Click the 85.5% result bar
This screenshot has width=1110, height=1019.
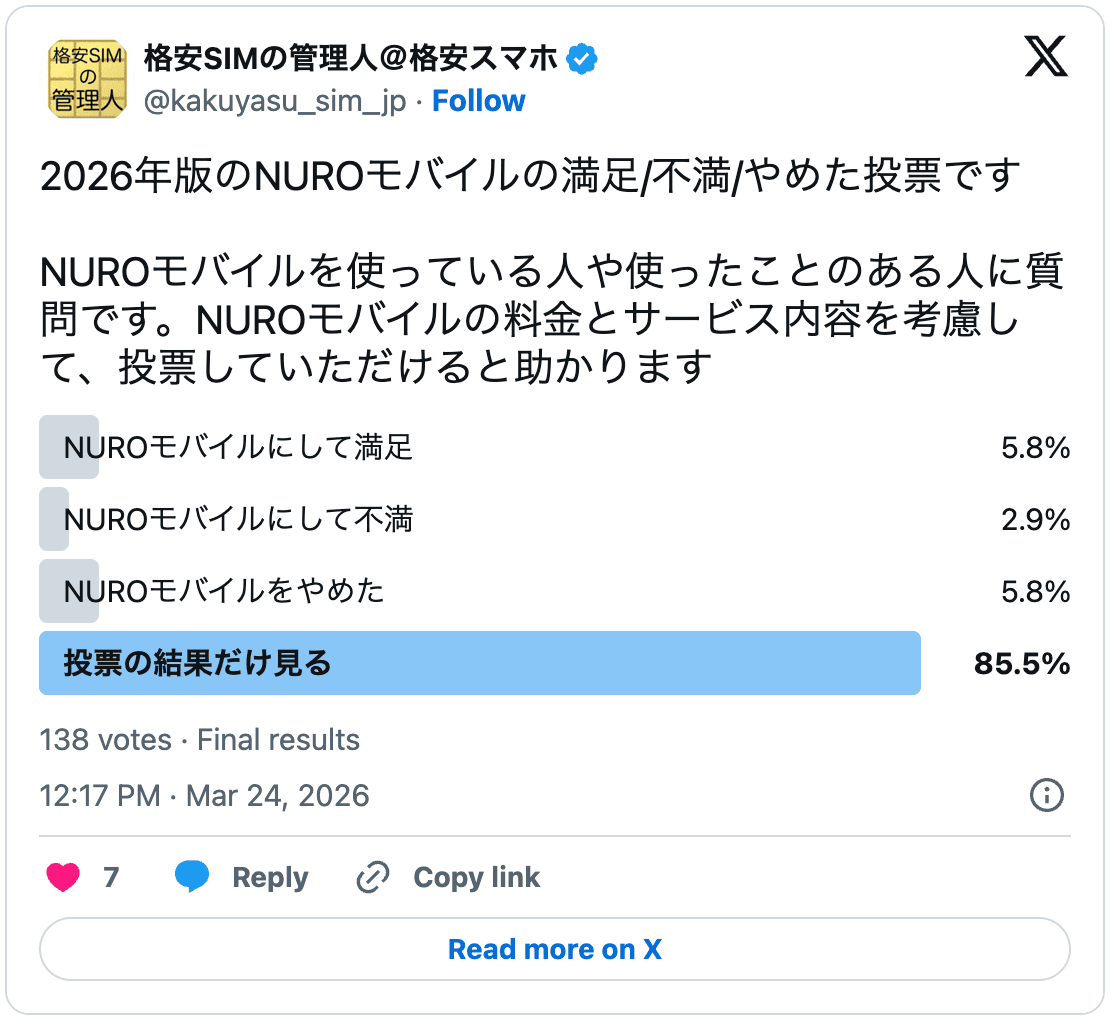tap(1020, 663)
